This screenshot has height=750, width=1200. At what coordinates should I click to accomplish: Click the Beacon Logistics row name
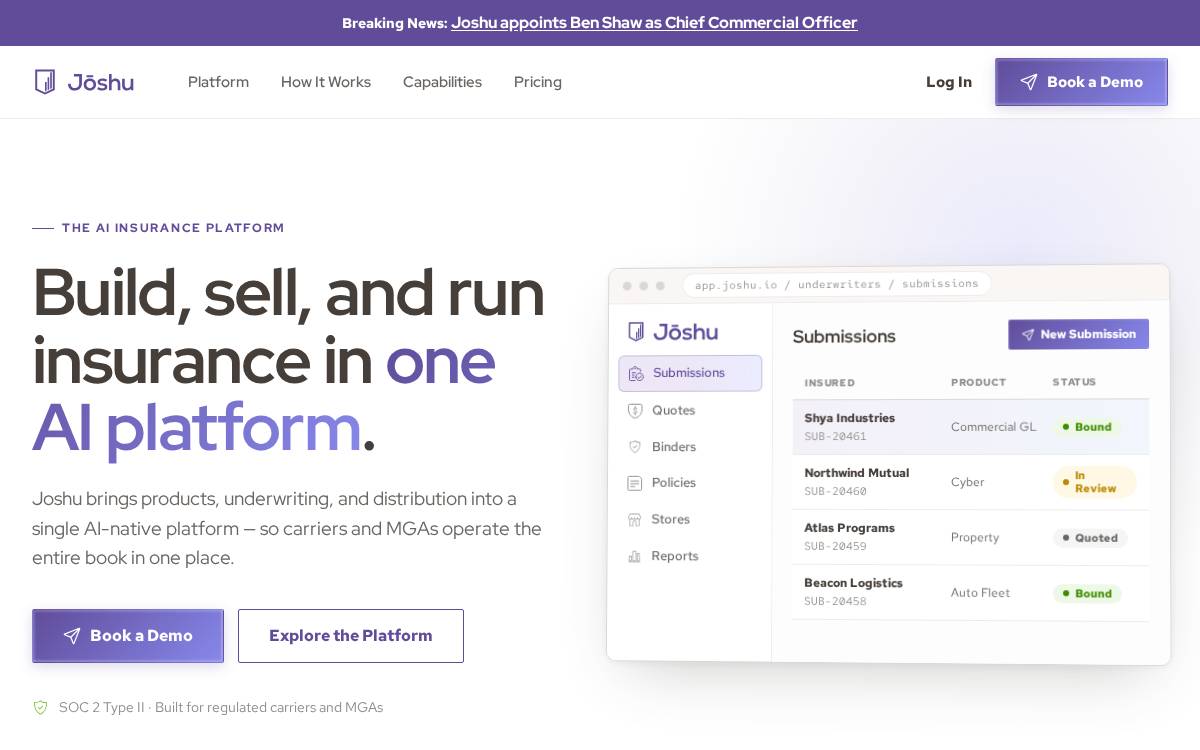[853, 583]
